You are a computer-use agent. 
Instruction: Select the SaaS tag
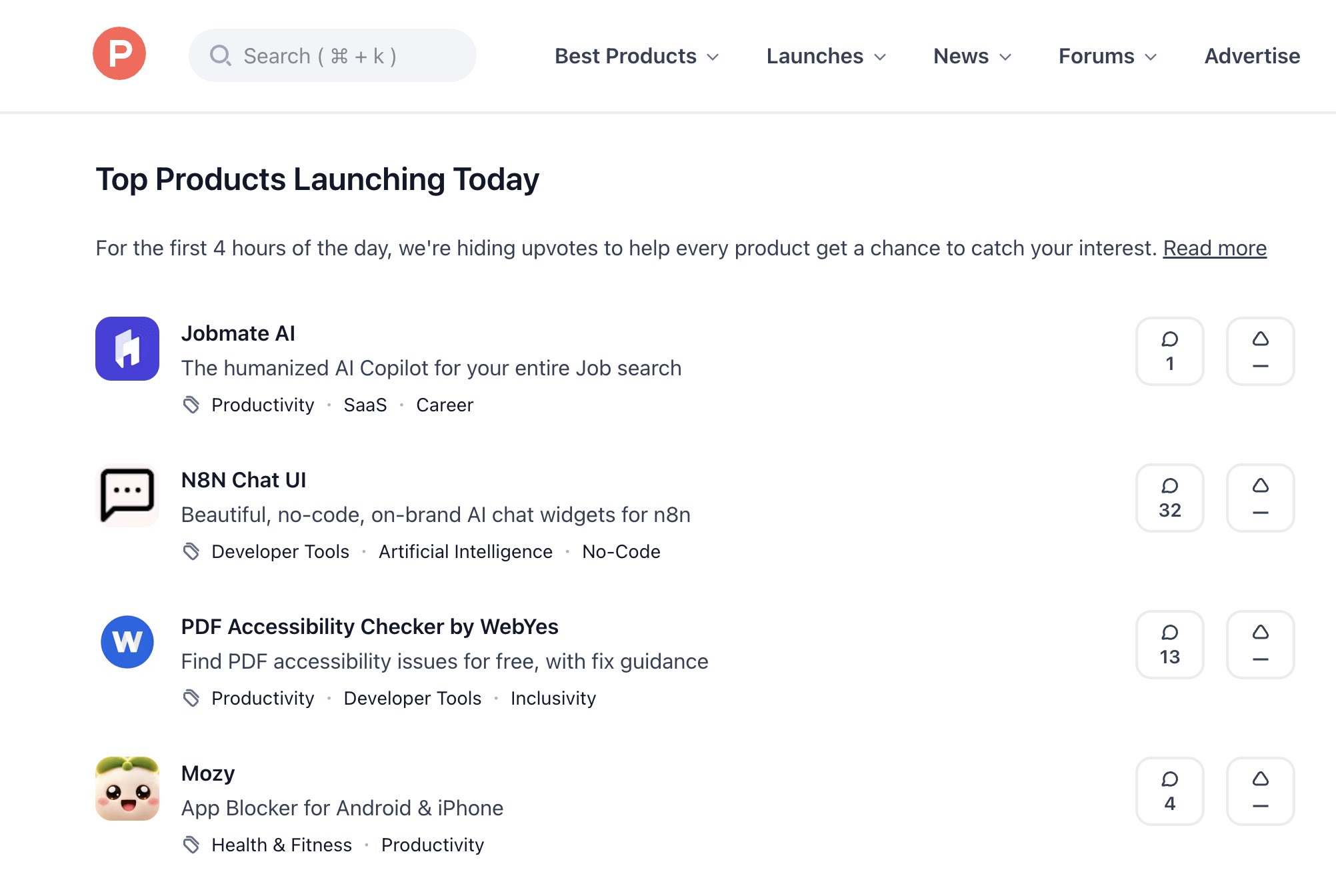tap(365, 405)
